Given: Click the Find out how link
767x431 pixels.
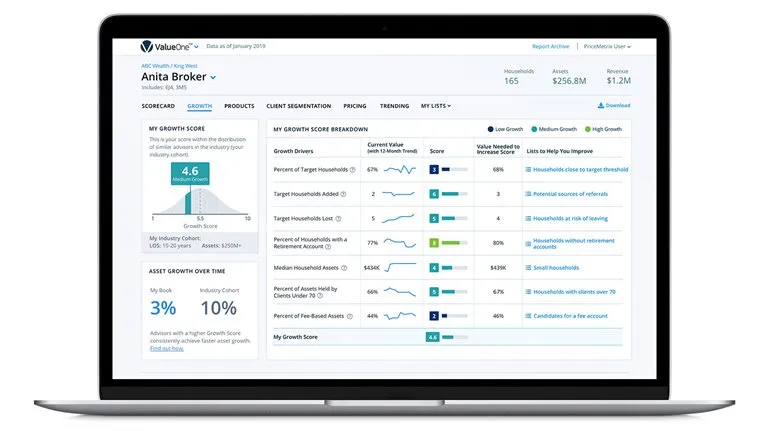Looking at the screenshot, I should (x=166, y=348).
